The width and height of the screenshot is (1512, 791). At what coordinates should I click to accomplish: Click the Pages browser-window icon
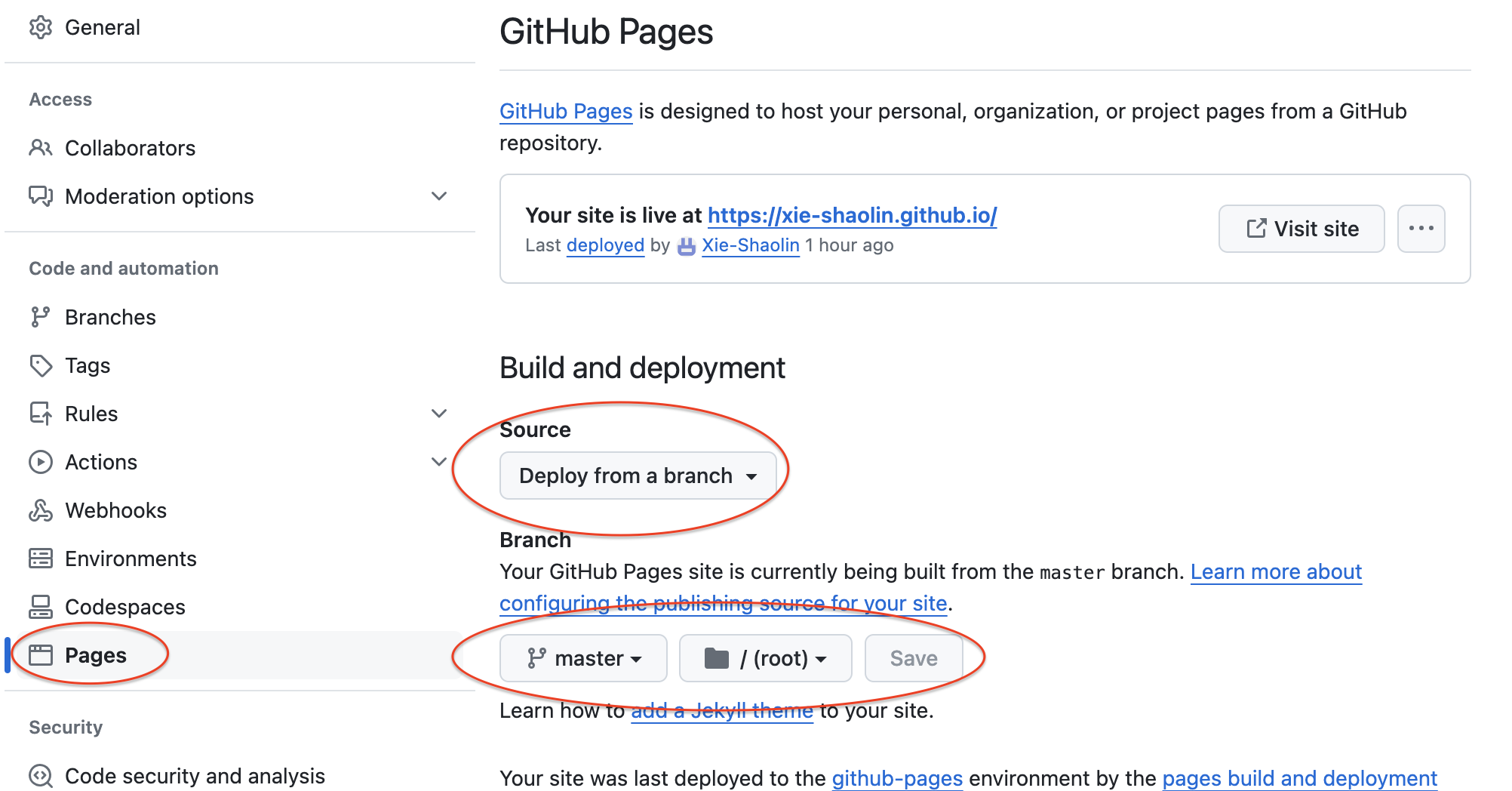41,655
